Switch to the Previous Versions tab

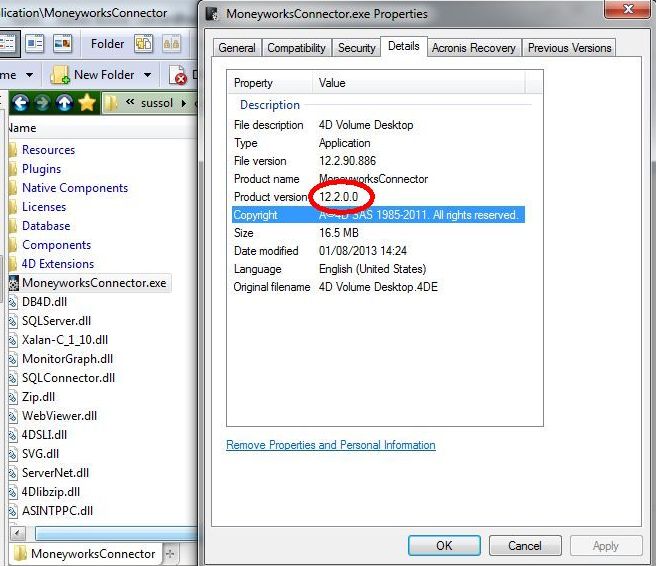click(569, 48)
